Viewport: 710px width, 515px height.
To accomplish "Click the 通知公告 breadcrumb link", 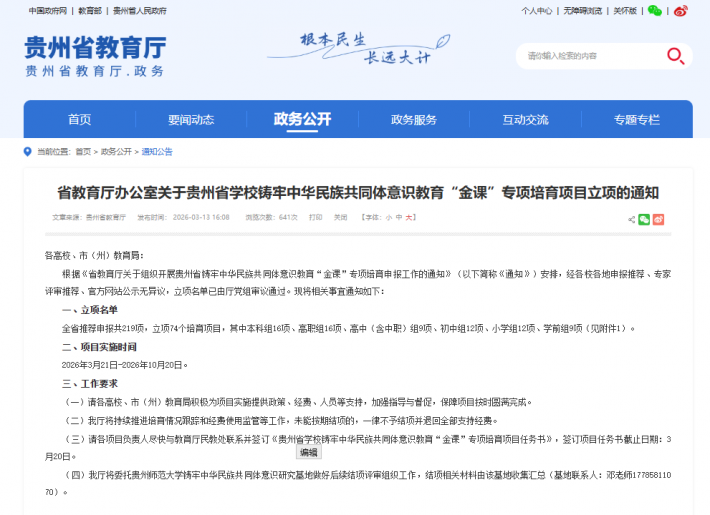I will tap(157, 152).
